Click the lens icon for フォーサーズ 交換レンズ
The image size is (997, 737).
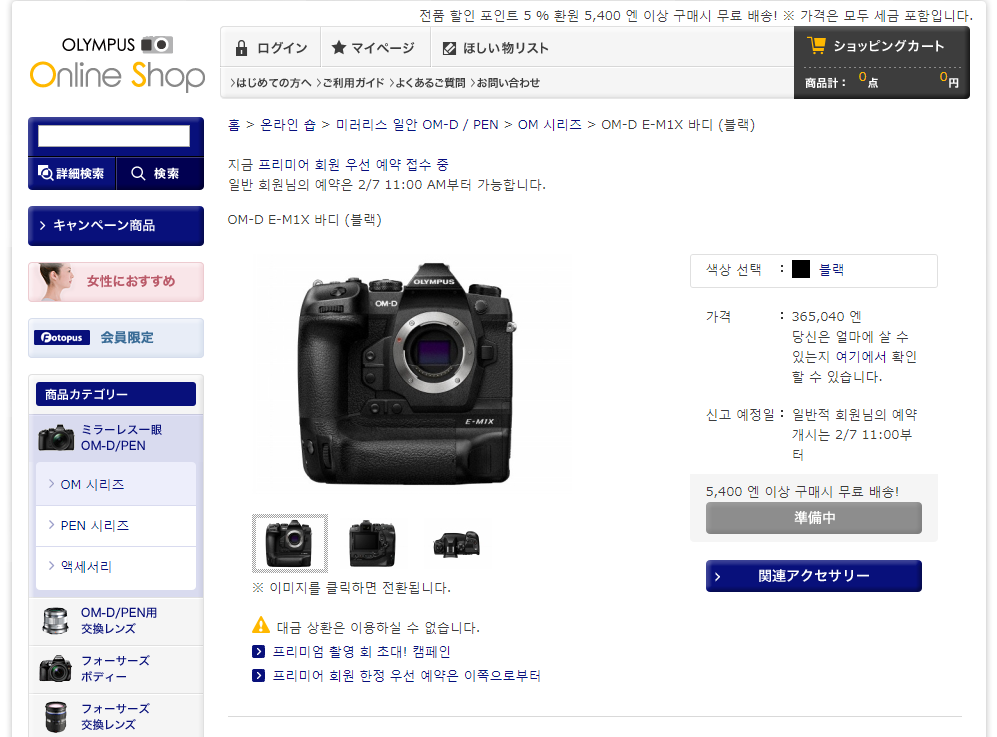[56, 717]
